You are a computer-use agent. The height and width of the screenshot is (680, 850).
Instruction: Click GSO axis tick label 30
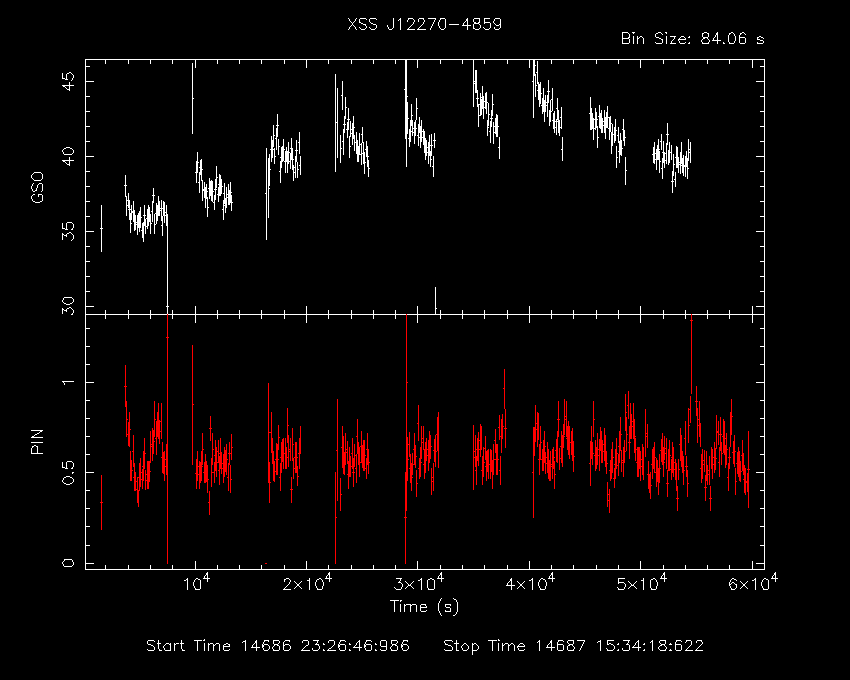point(68,305)
